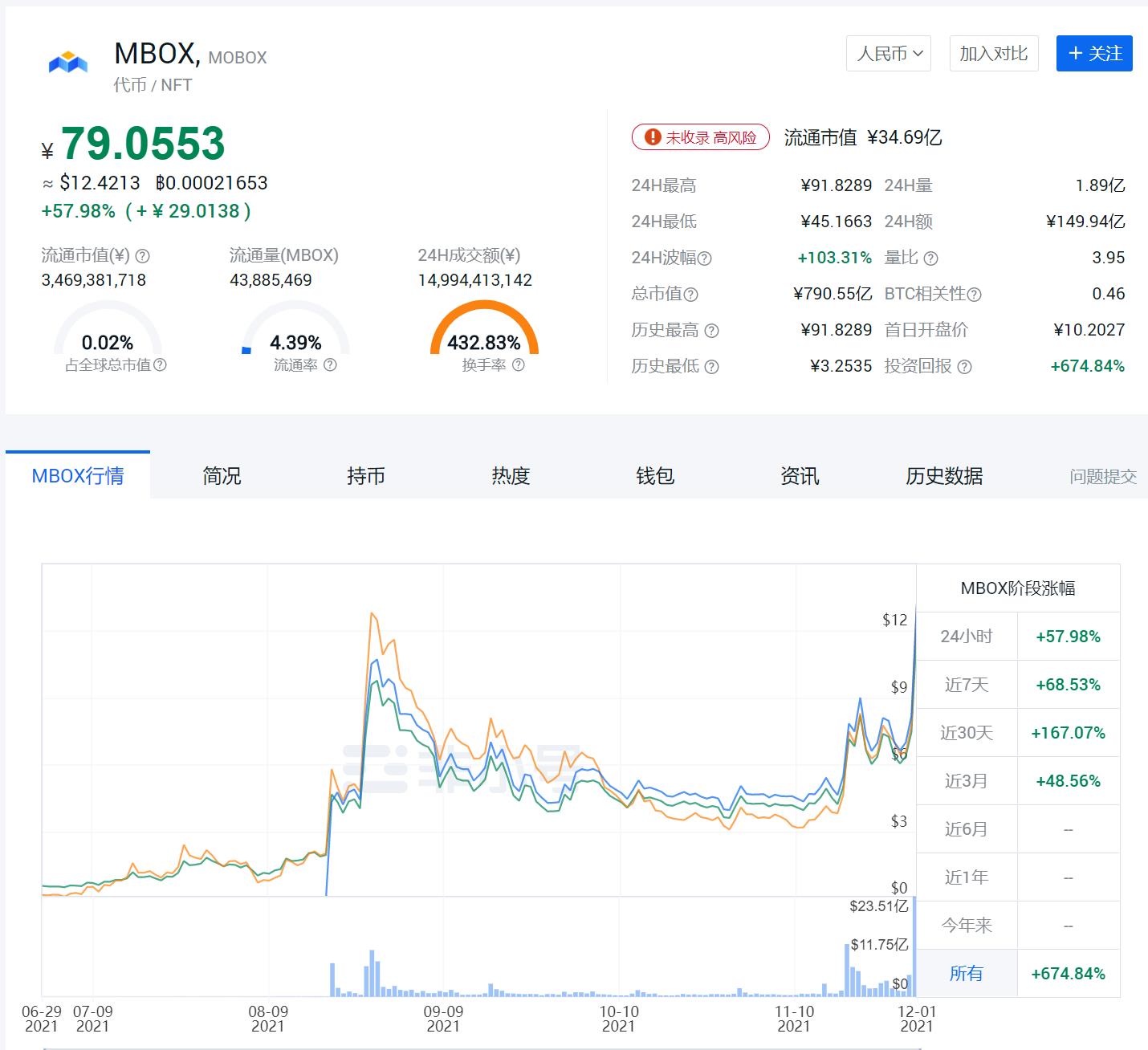1148x1050 pixels.
Task: Click the 0.02% 占全球总市值 gauge
Action: pyautogui.click(x=108, y=328)
